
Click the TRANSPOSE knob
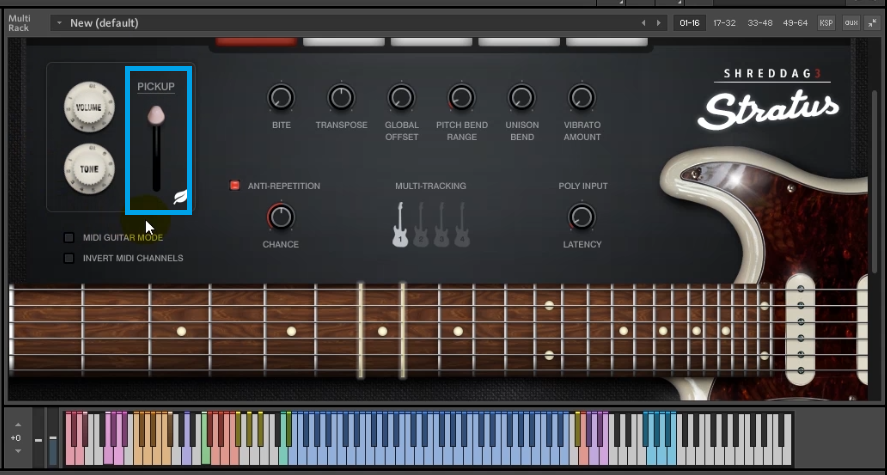tap(341, 98)
